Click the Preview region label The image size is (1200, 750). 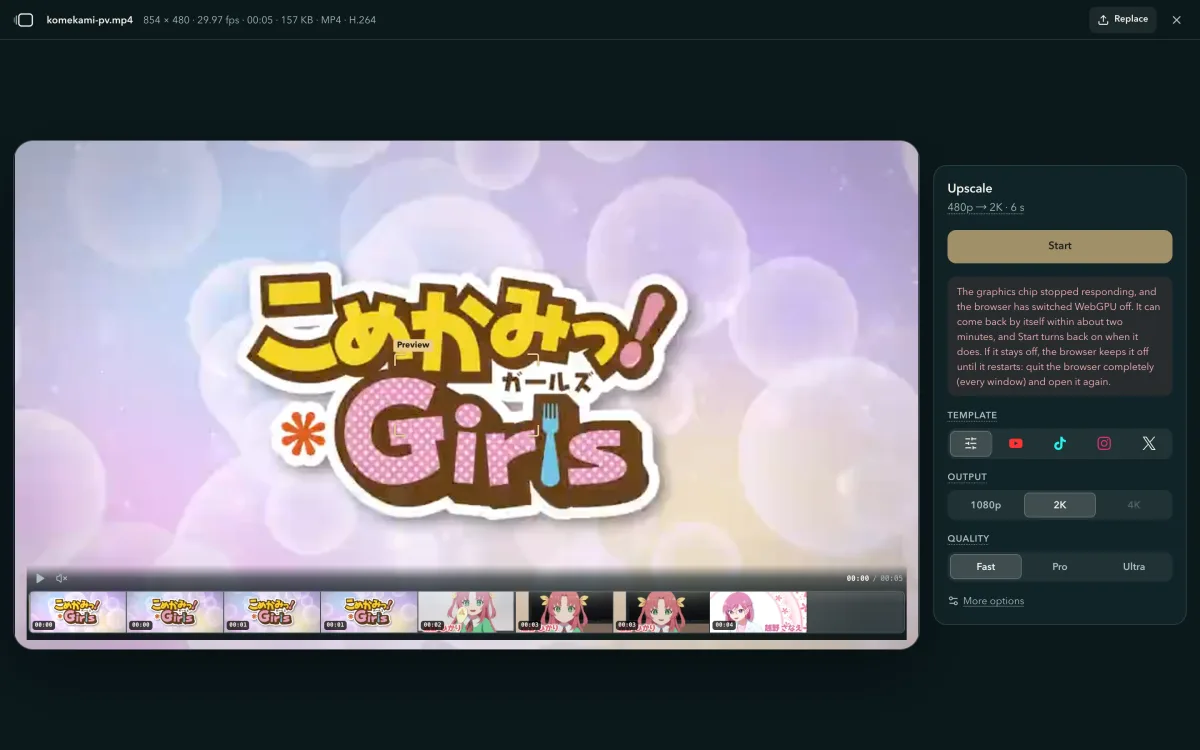pos(413,345)
